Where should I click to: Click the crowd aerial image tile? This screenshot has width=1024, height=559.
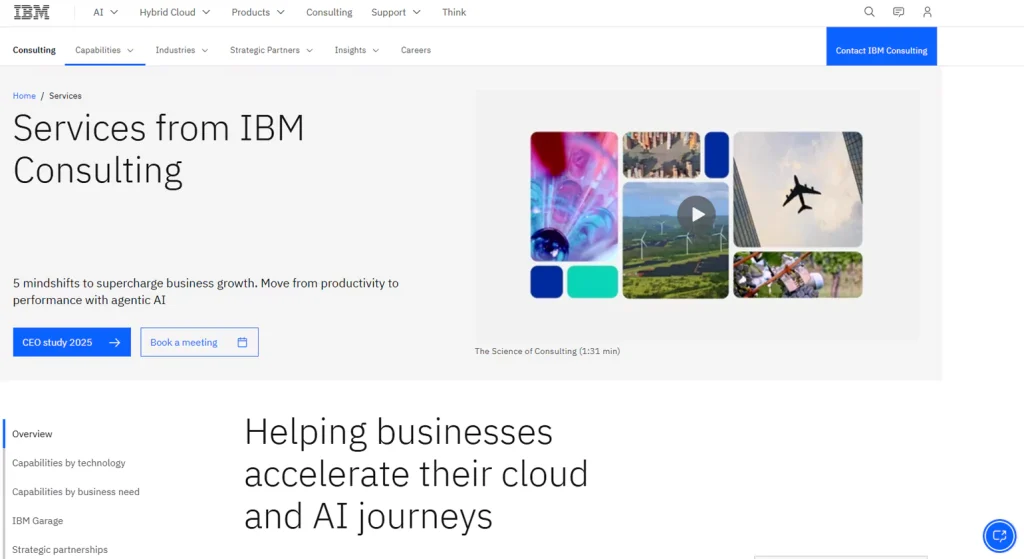(x=661, y=155)
